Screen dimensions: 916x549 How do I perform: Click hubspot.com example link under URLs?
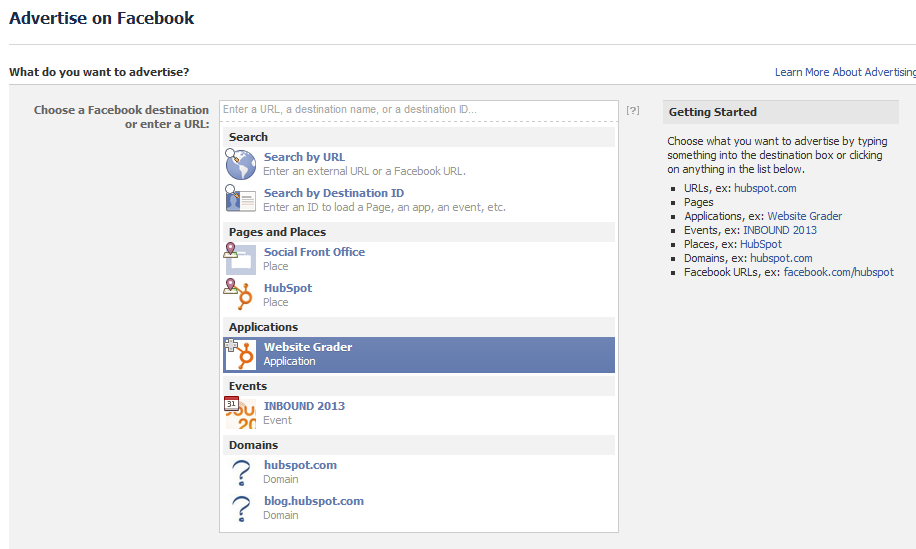(765, 188)
